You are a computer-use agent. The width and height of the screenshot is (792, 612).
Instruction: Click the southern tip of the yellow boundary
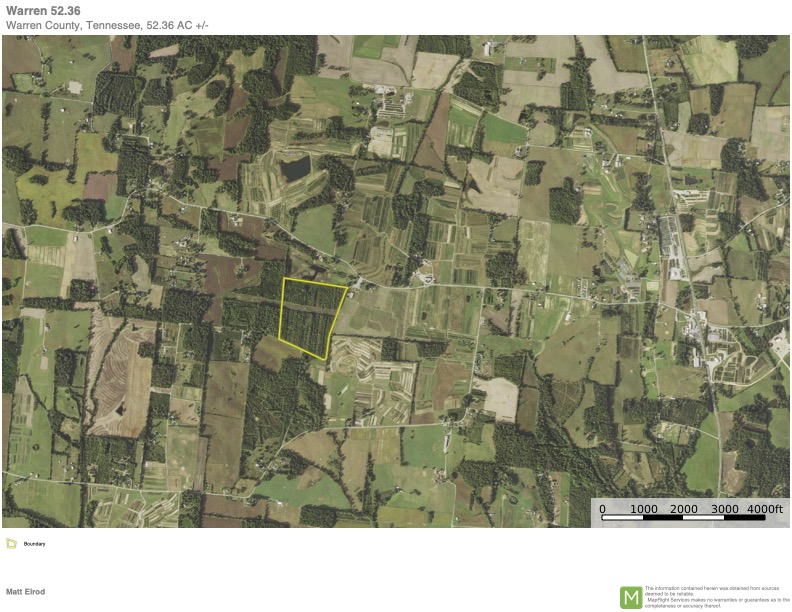coord(325,358)
